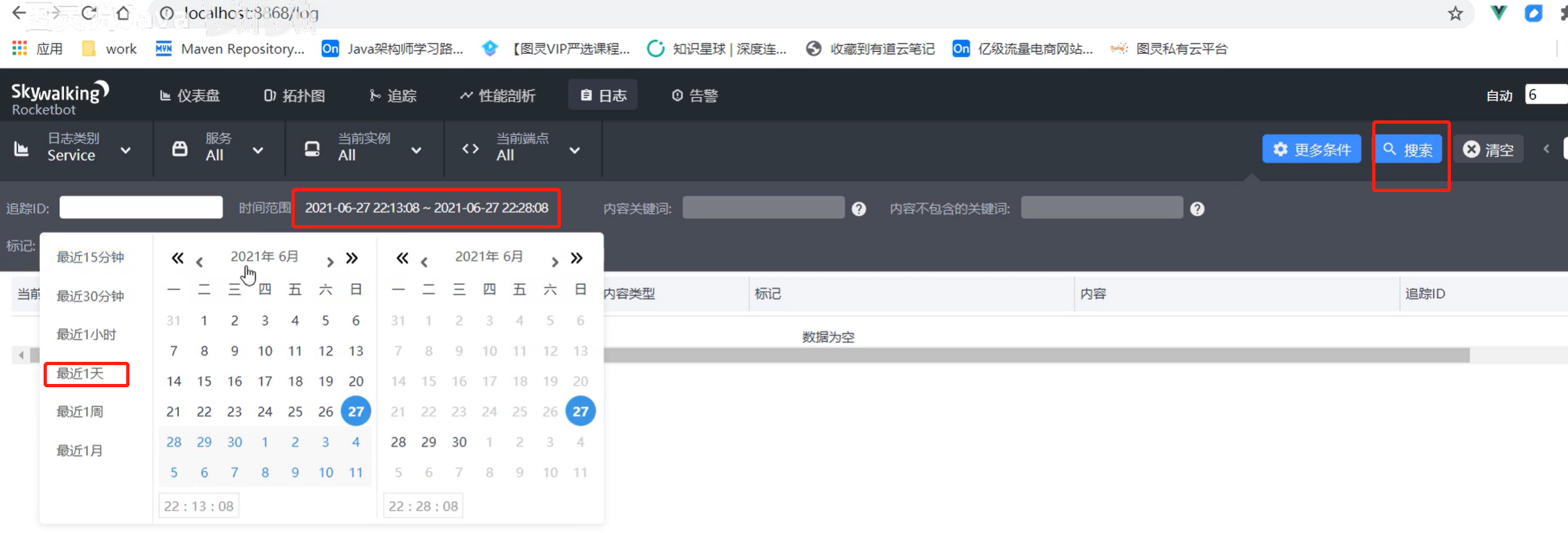Screen dimensions: 1568x533
Task: Click the 清空 clear button
Action: point(1489,150)
